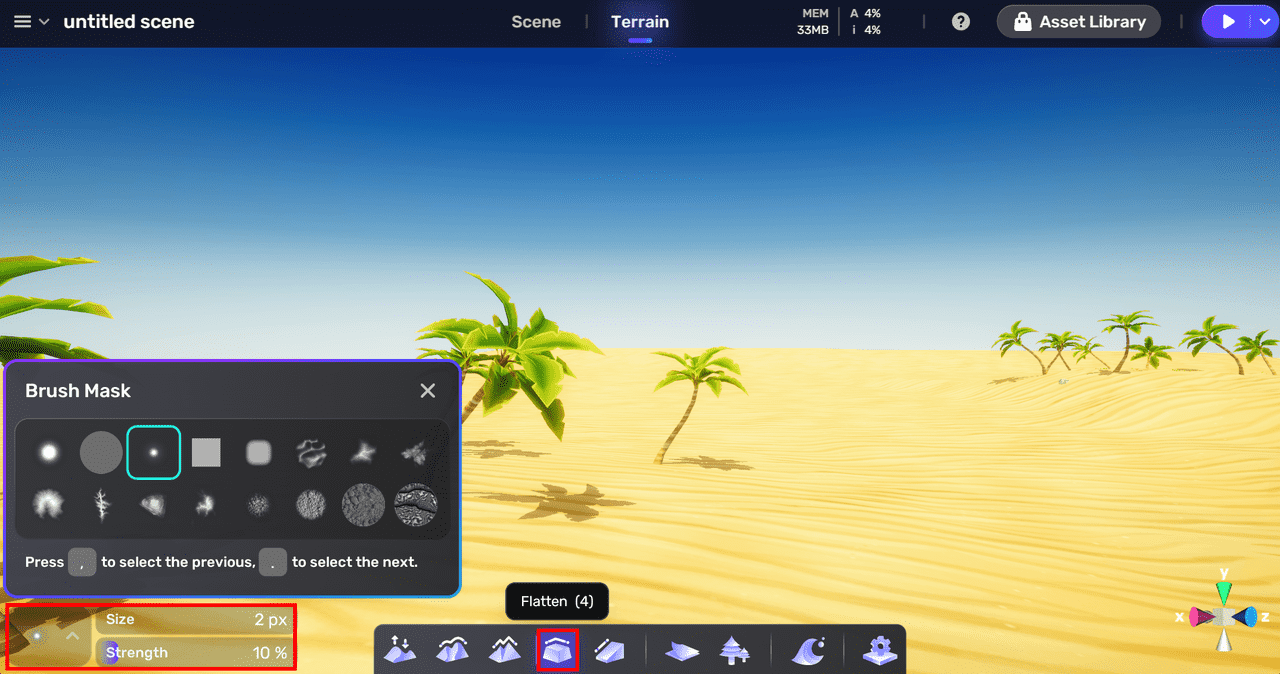This screenshot has width=1280, height=674.
Task: Select the slope ramp terrain tool
Action: [609, 650]
